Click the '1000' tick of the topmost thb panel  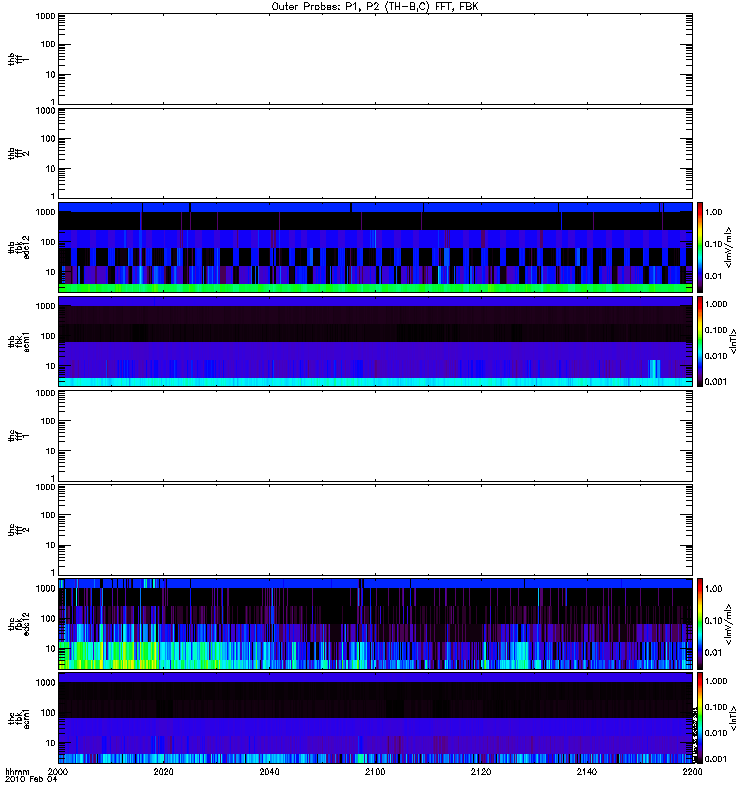coord(45,16)
